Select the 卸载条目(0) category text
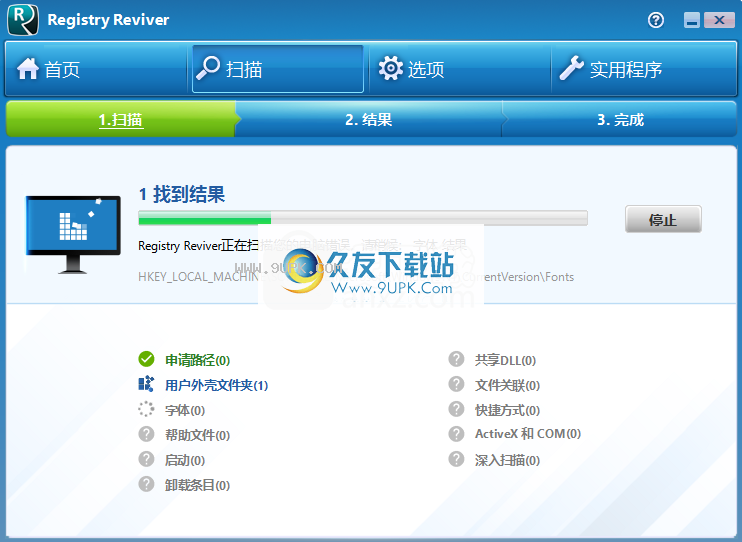 coord(197,485)
